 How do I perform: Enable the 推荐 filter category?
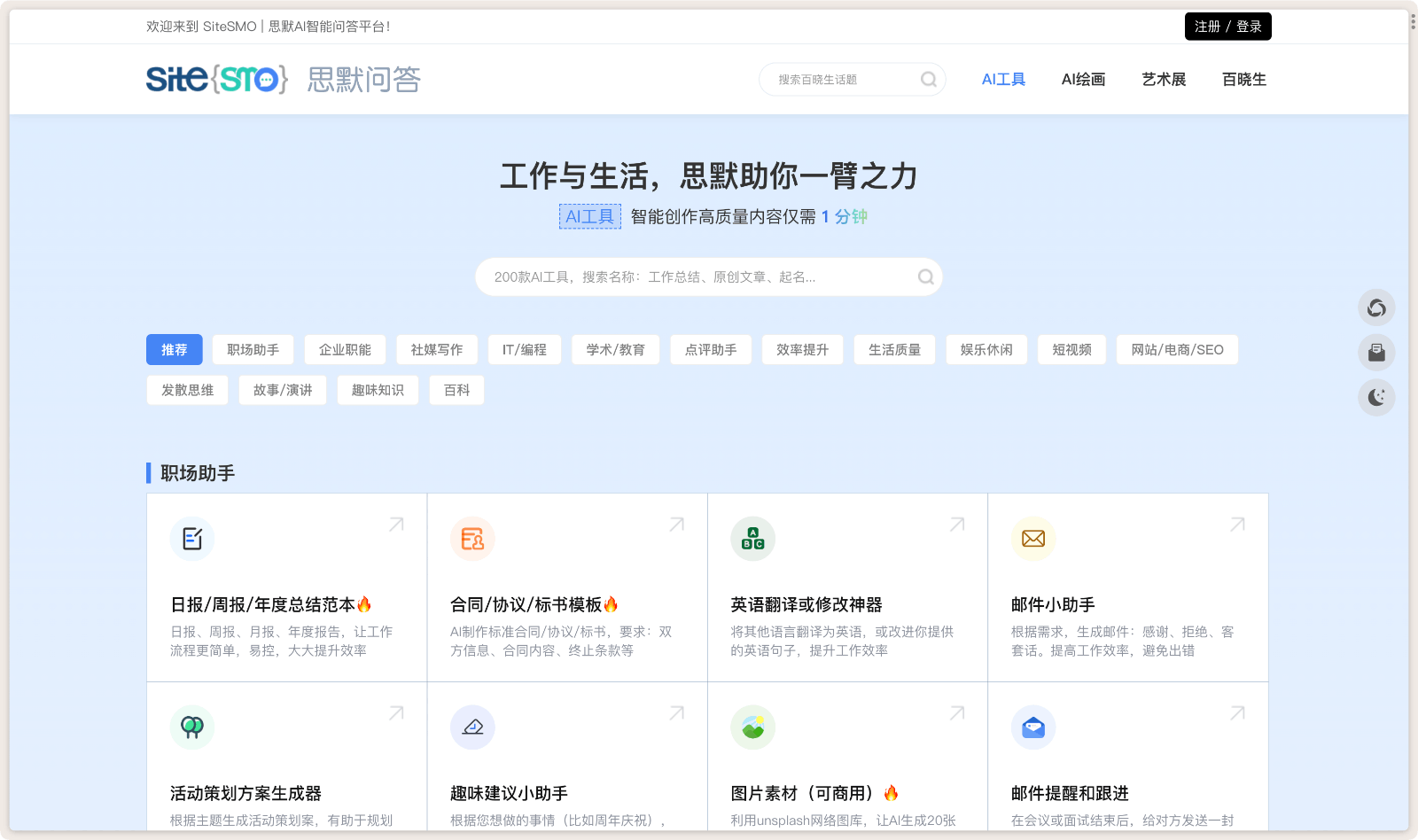(x=174, y=349)
